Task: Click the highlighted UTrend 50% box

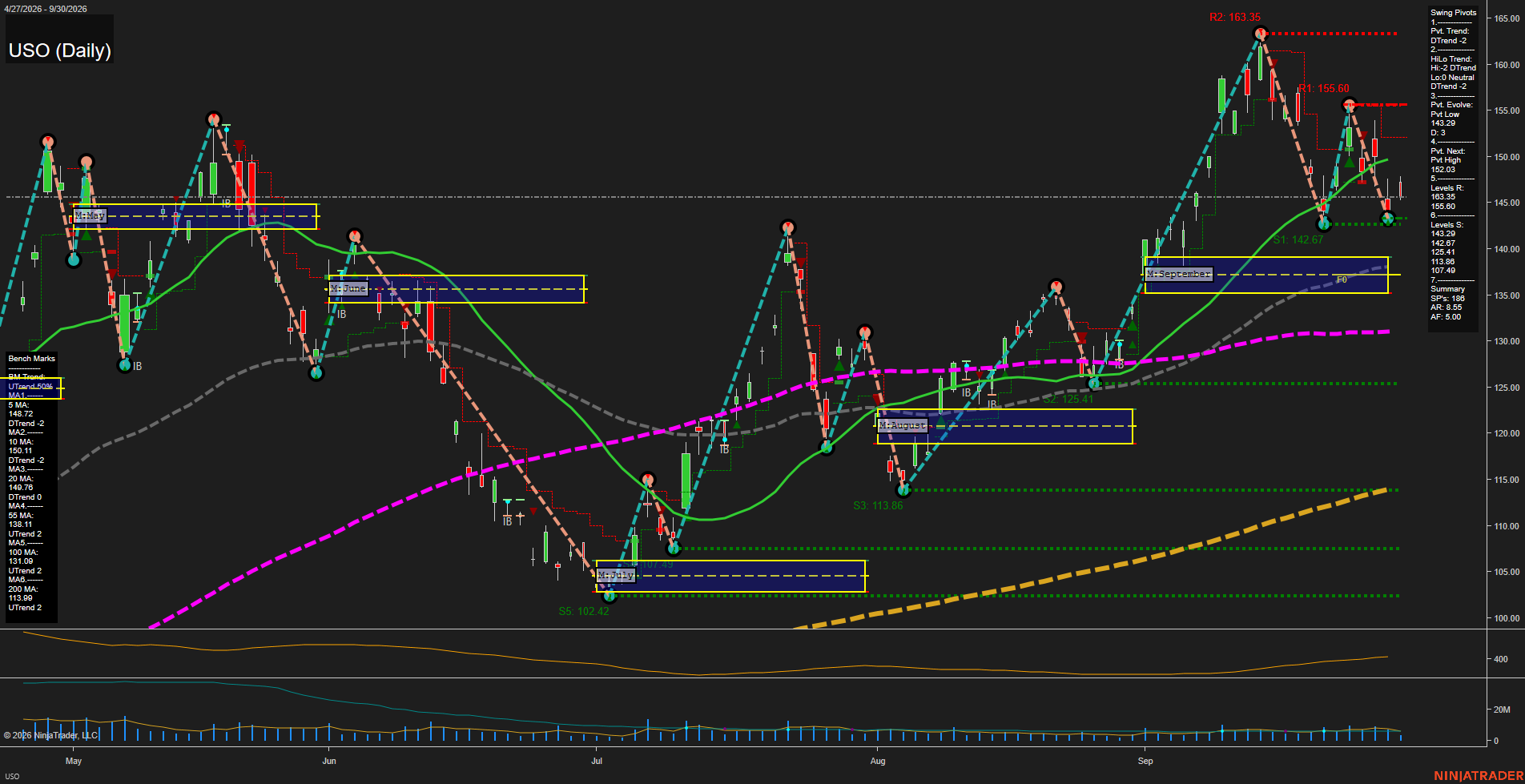Action: [x=32, y=388]
